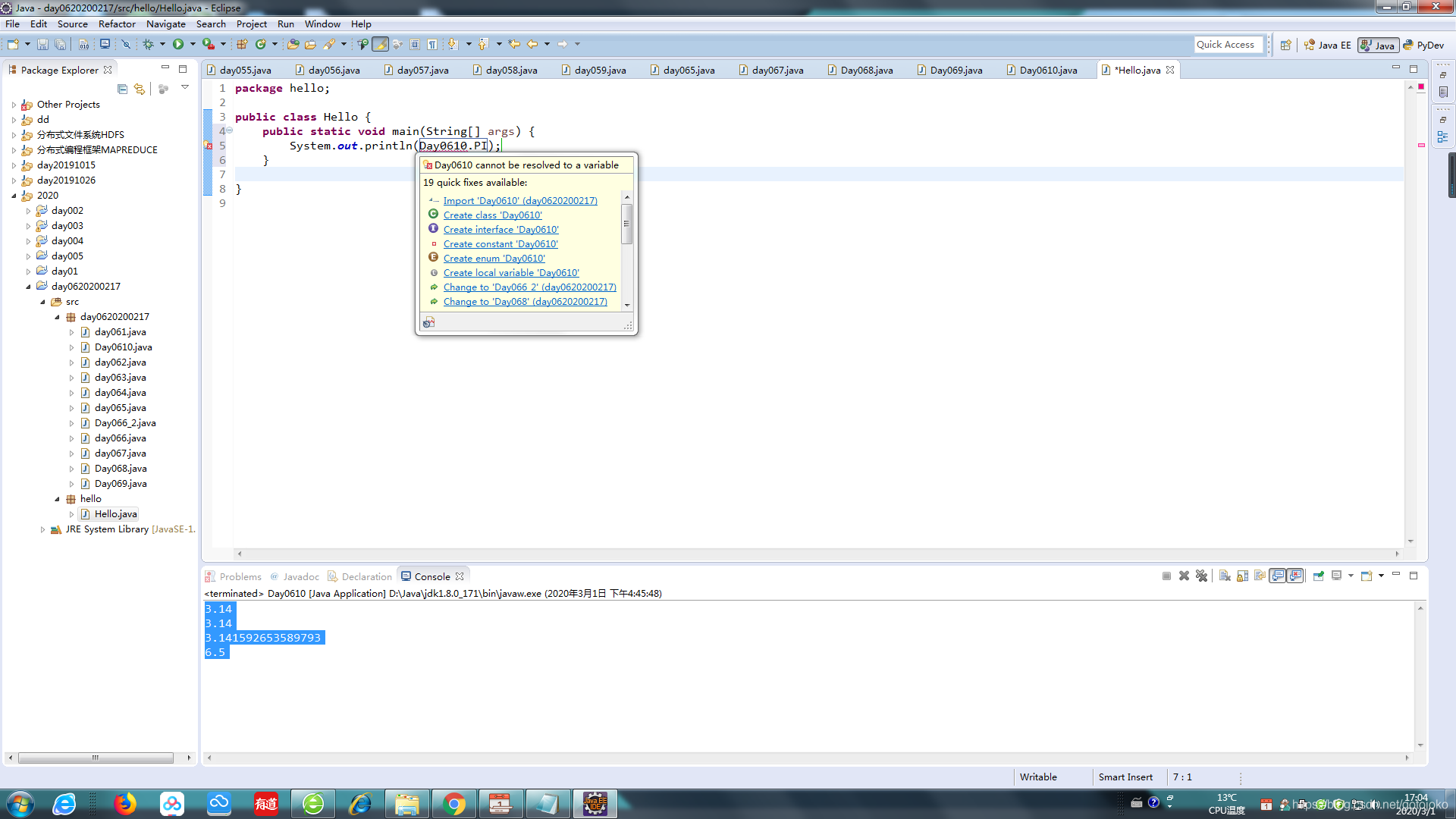Select Day0610.java in Package Explorer
Image resolution: width=1456 pixels, height=819 pixels.
coord(123,347)
